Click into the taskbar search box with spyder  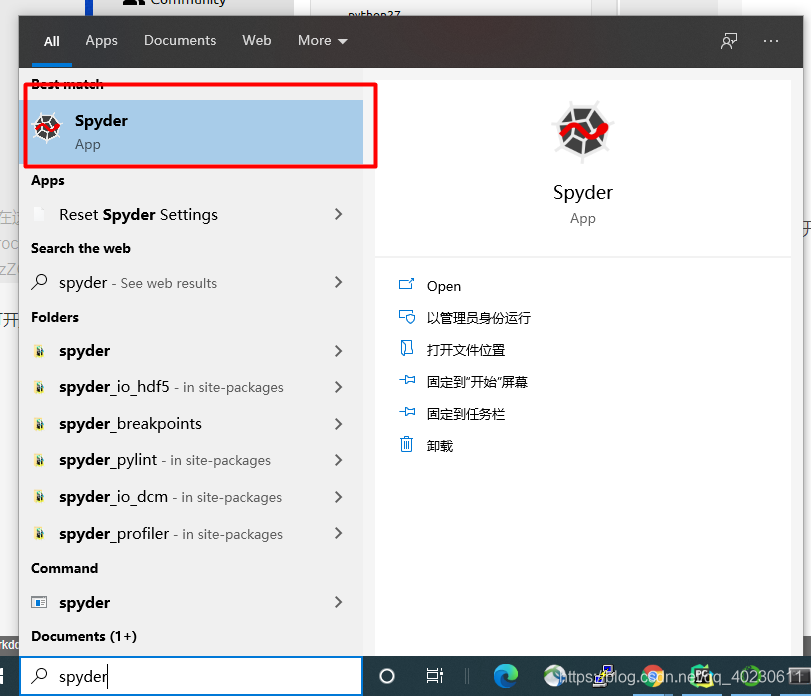click(191, 676)
